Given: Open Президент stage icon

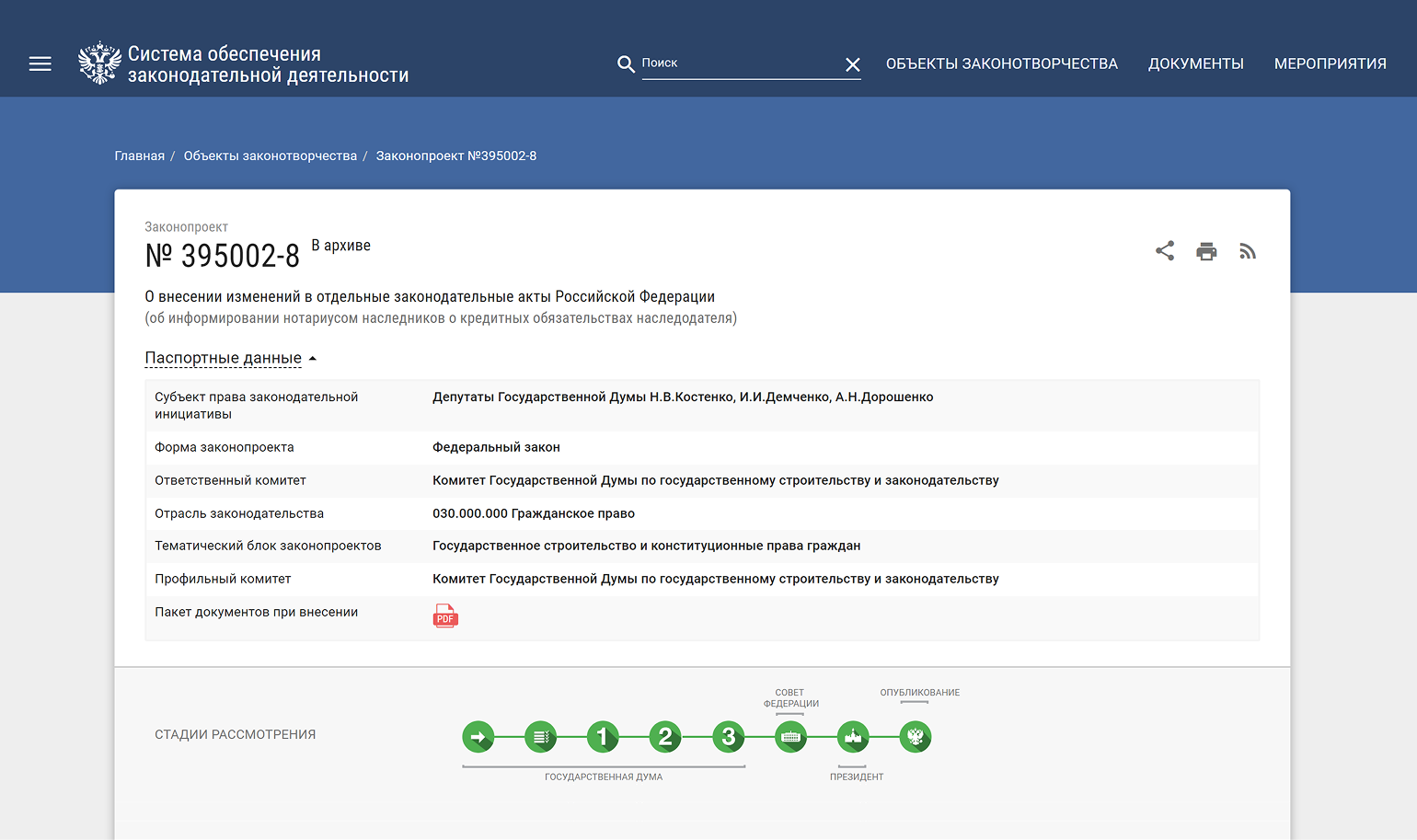Looking at the screenshot, I should tap(853, 736).
